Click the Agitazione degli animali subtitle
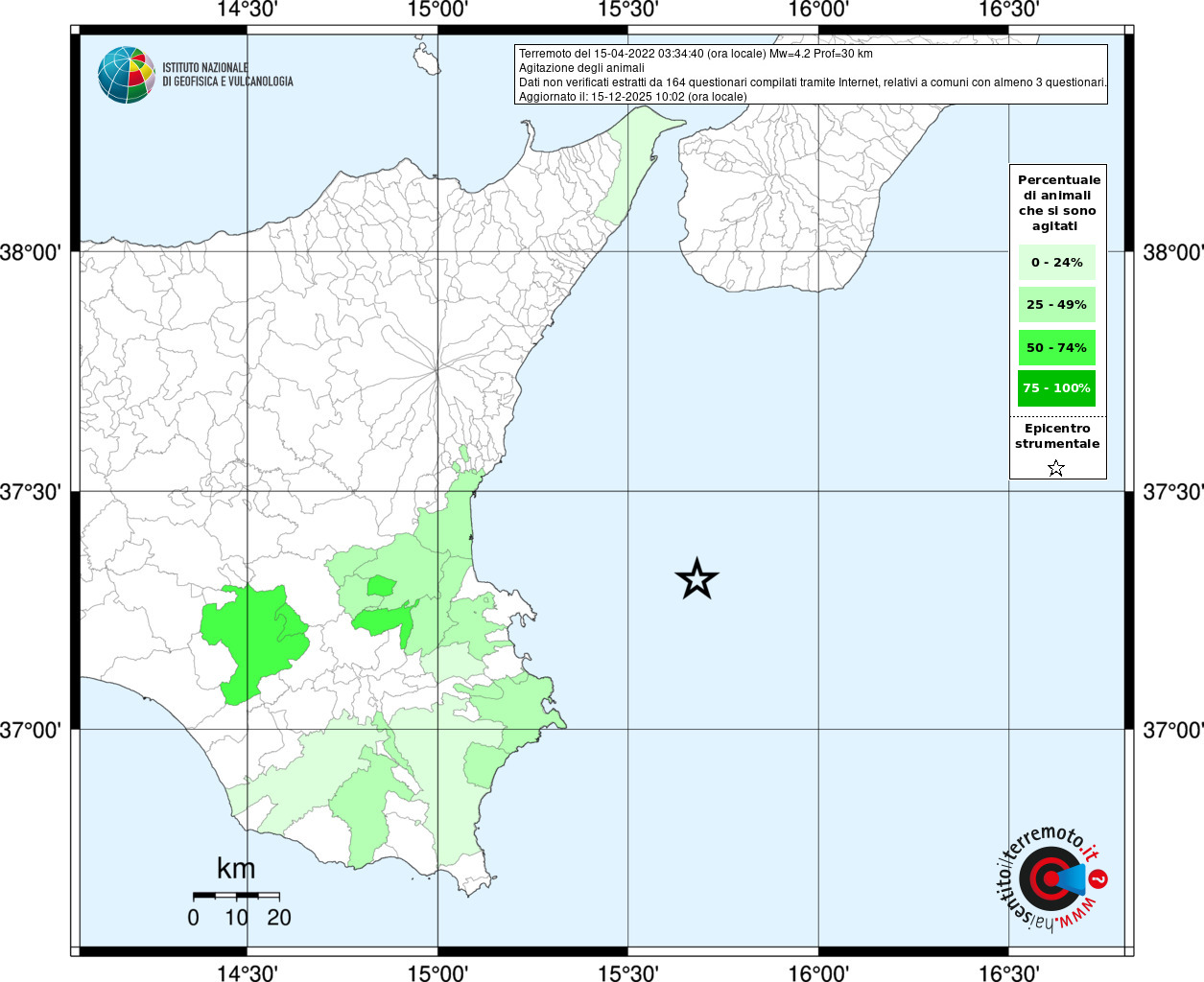The height and width of the screenshot is (982, 1204). click(581, 68)
